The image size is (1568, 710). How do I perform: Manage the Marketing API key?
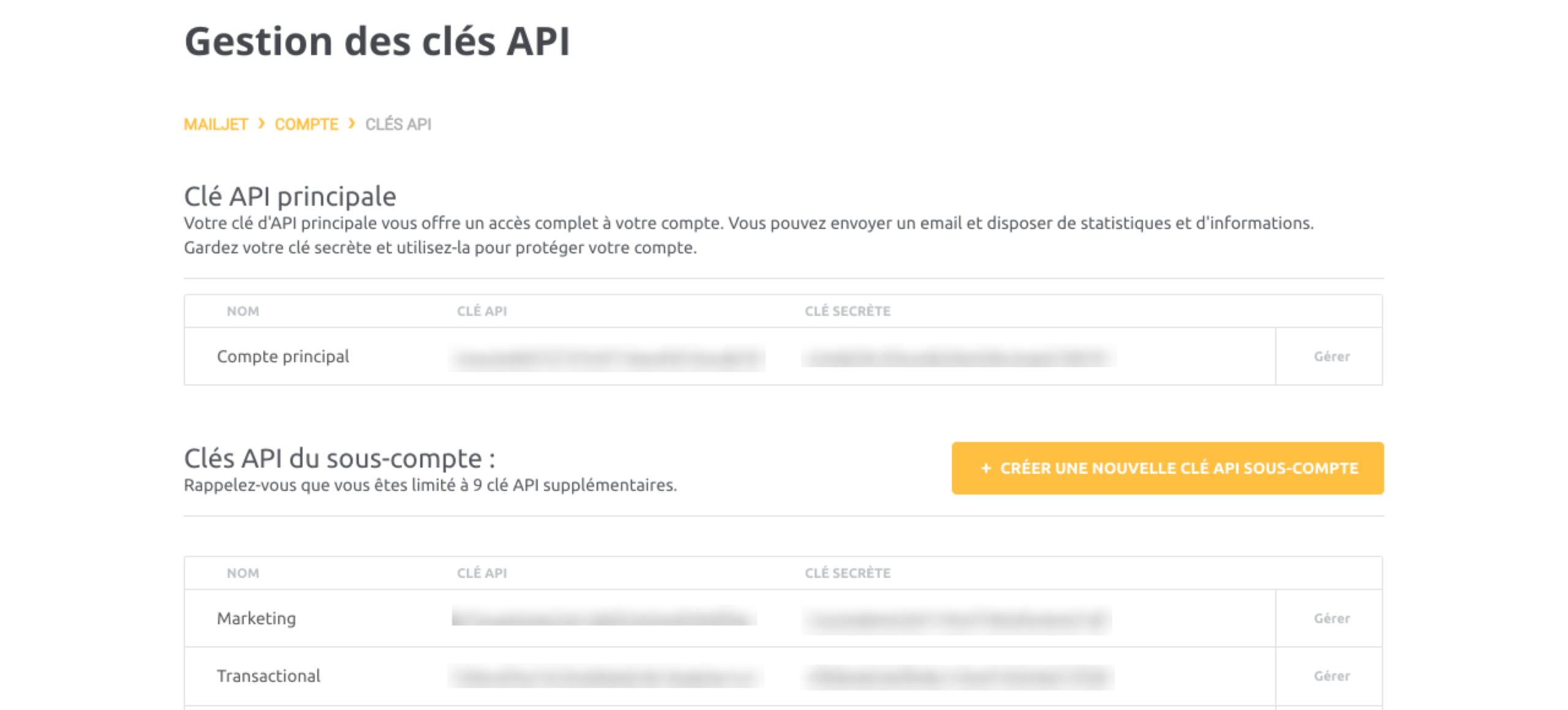pos(1332,618)
